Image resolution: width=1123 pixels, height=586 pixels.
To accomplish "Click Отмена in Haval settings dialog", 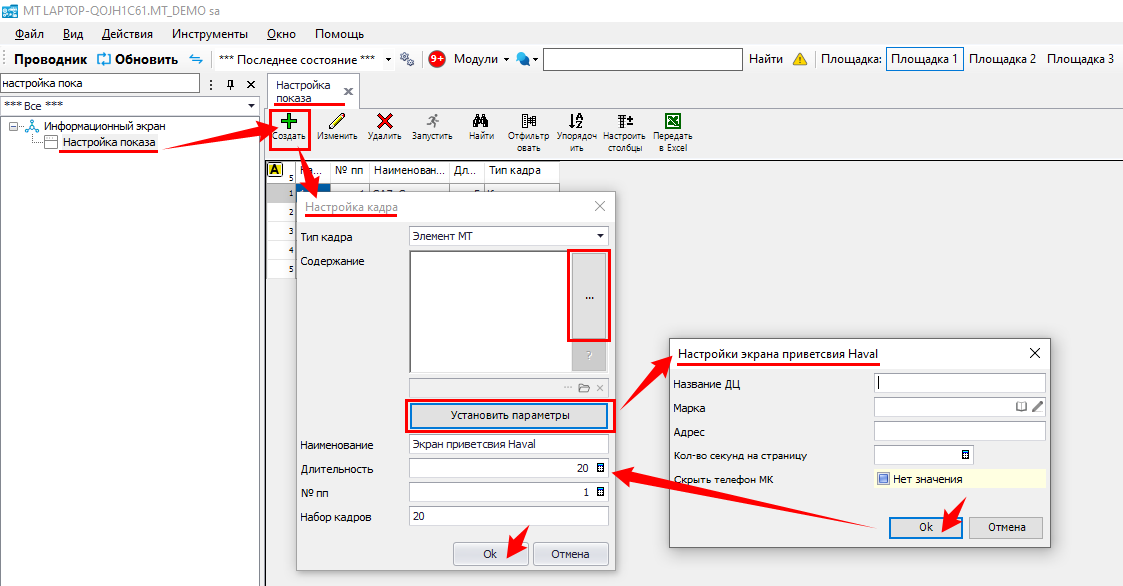I will coord(1007,527).
